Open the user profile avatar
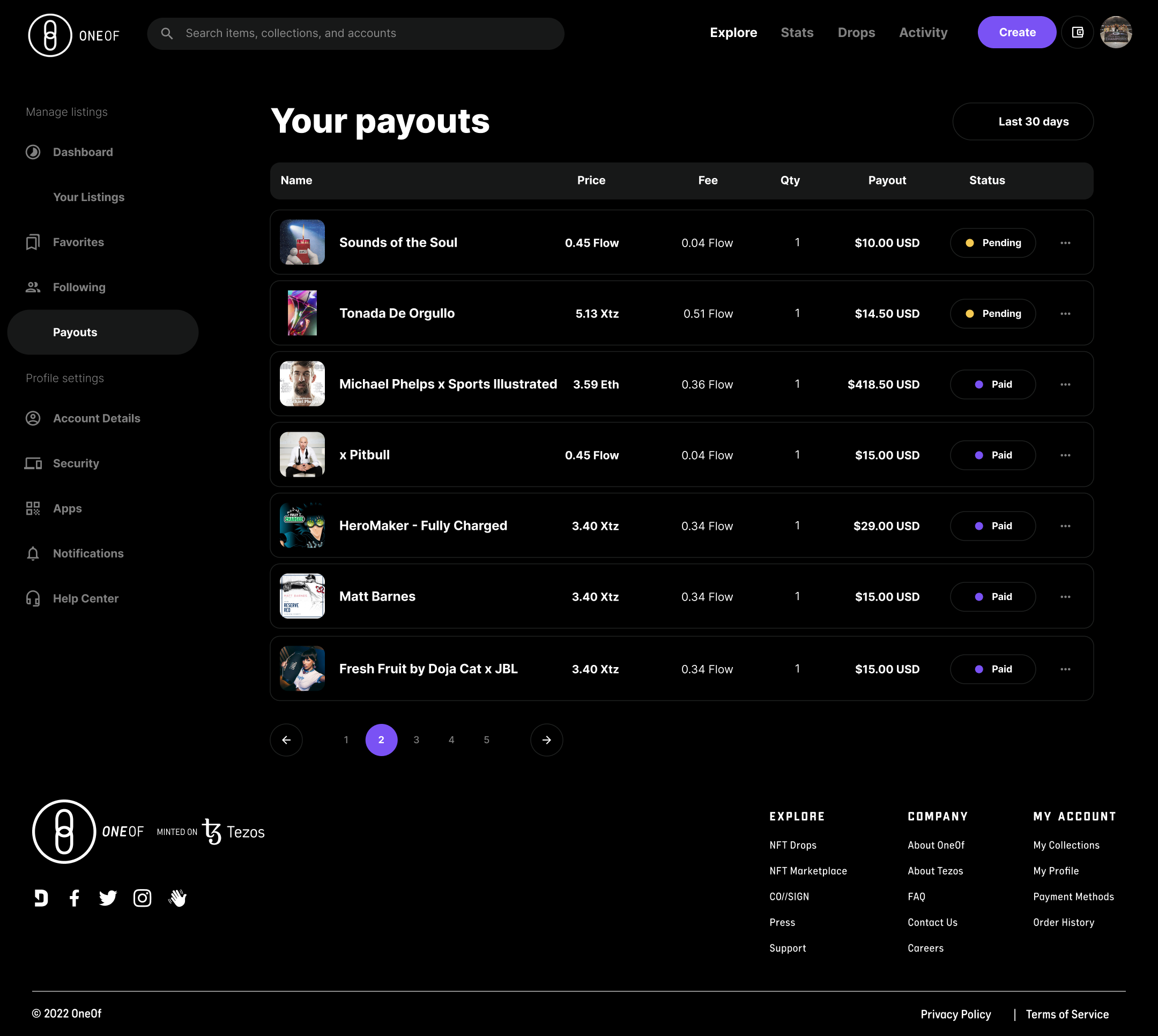 [x=1116, y=33]
